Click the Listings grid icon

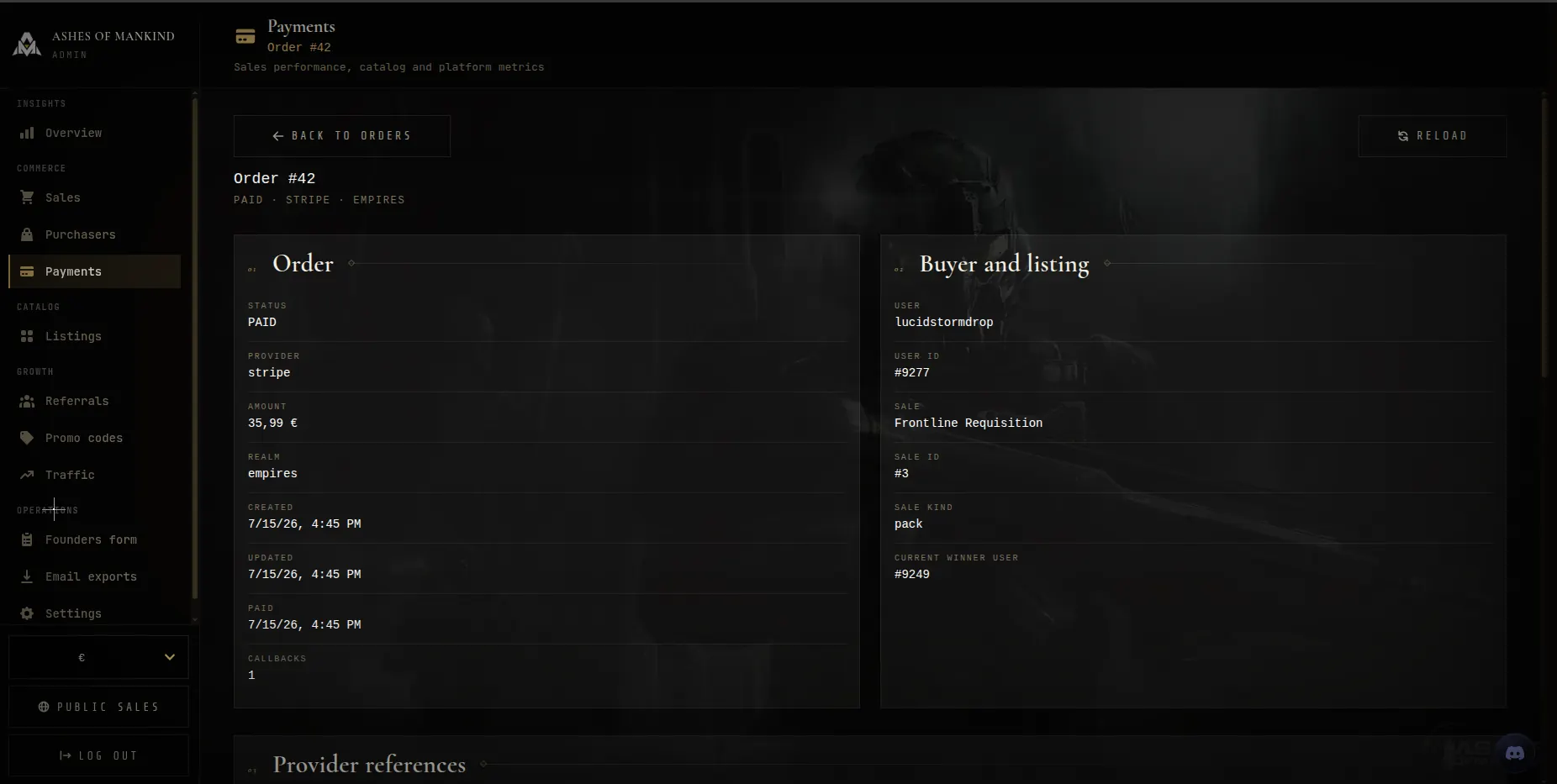(x=27, y=336)
